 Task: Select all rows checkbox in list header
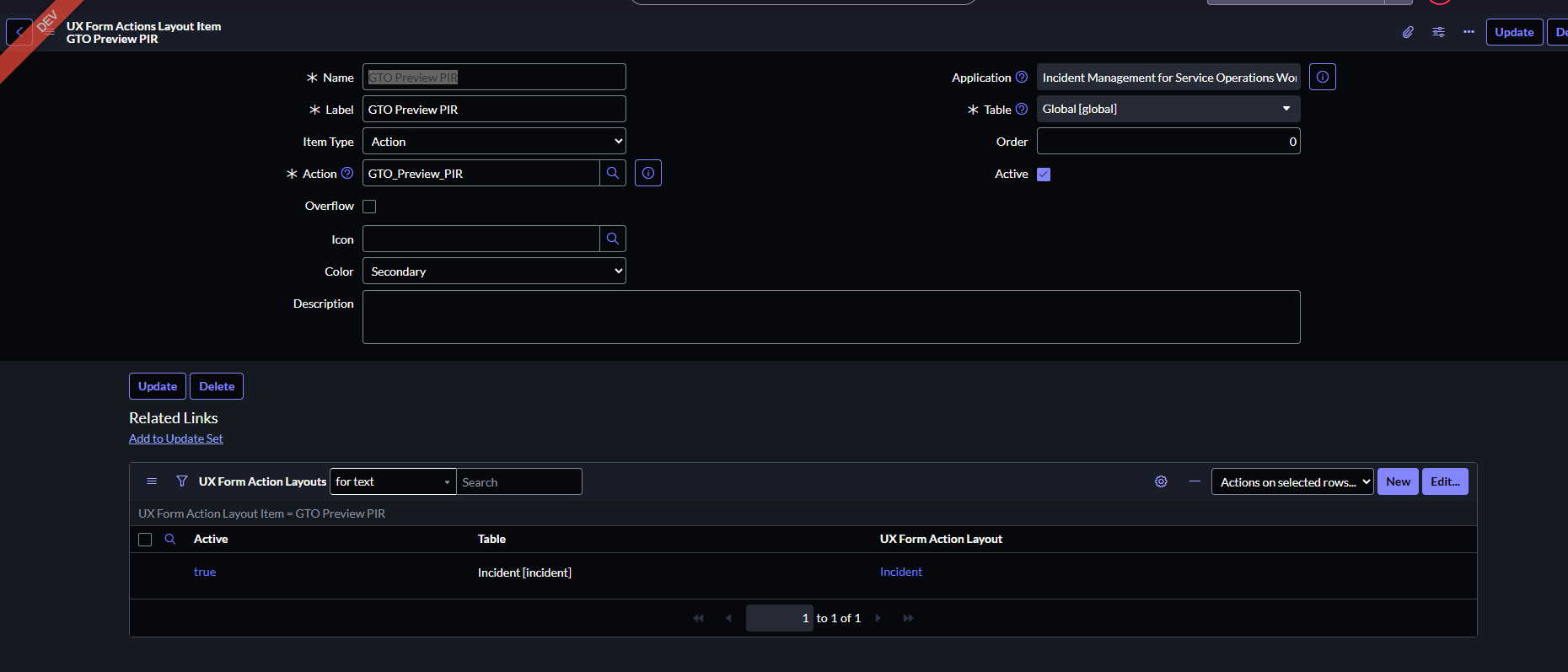pyautogui.click(x=145, y=540)
